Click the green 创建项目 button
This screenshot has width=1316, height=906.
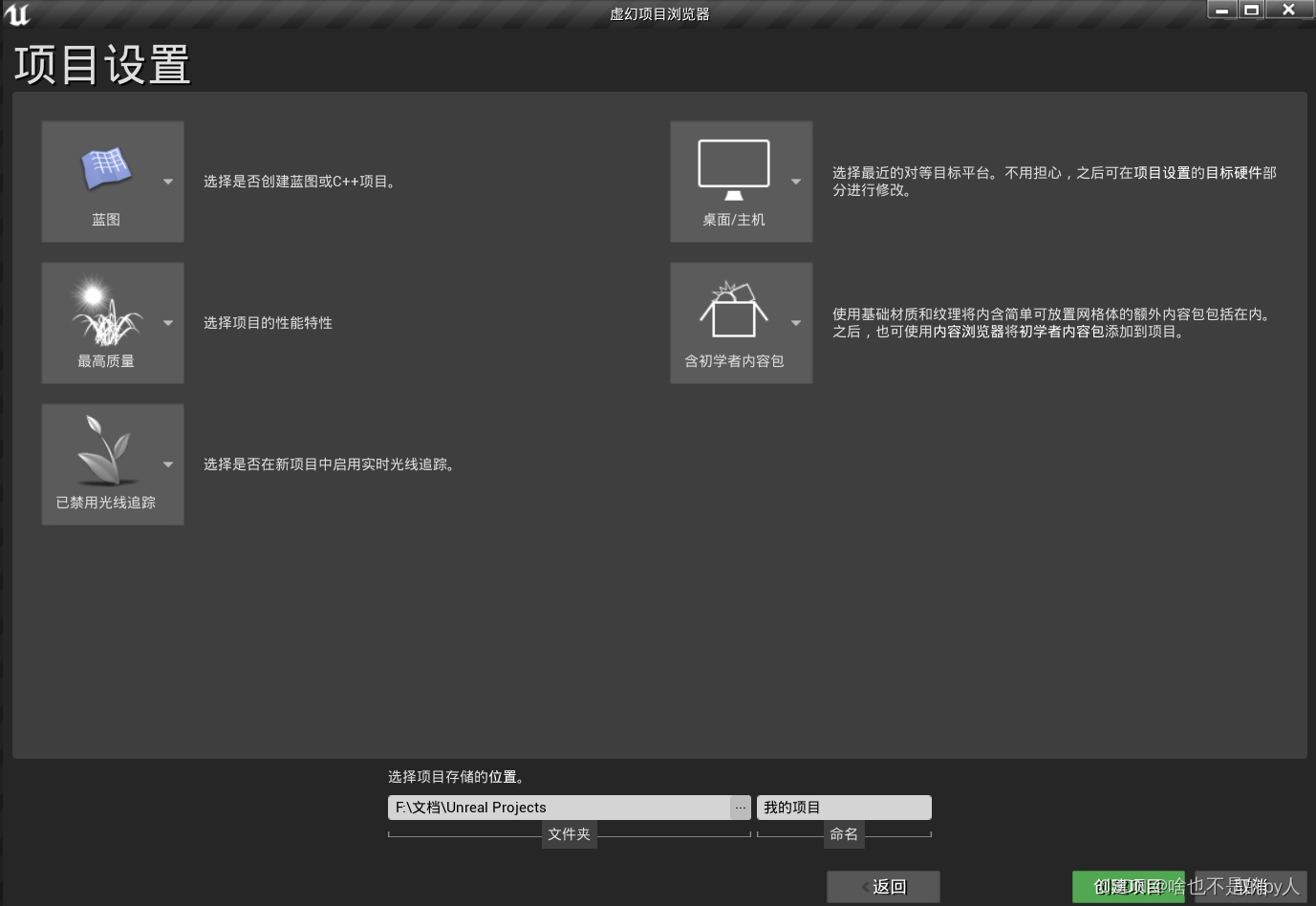tap(1129, 887)
